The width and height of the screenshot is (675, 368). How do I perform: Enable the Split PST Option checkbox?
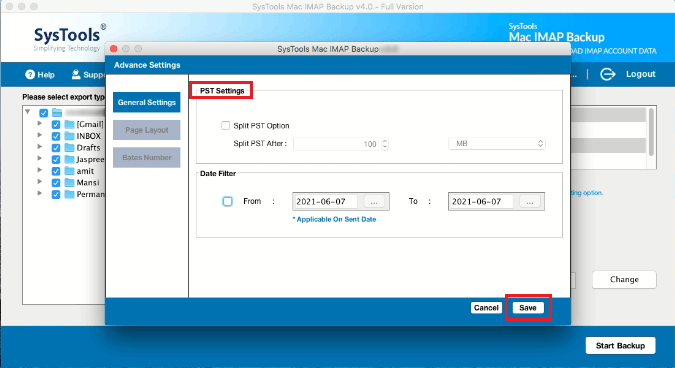[x=225, y=125]
